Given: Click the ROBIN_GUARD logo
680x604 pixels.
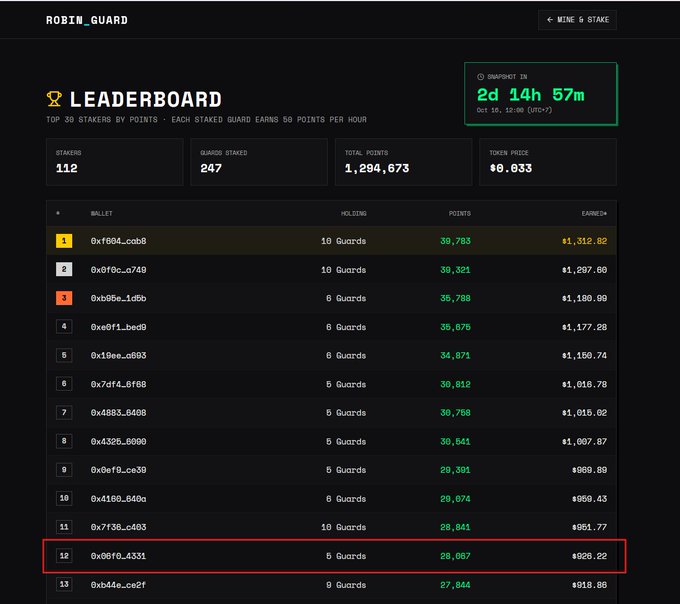Looking at the screenshot, I should pos(87,20).
